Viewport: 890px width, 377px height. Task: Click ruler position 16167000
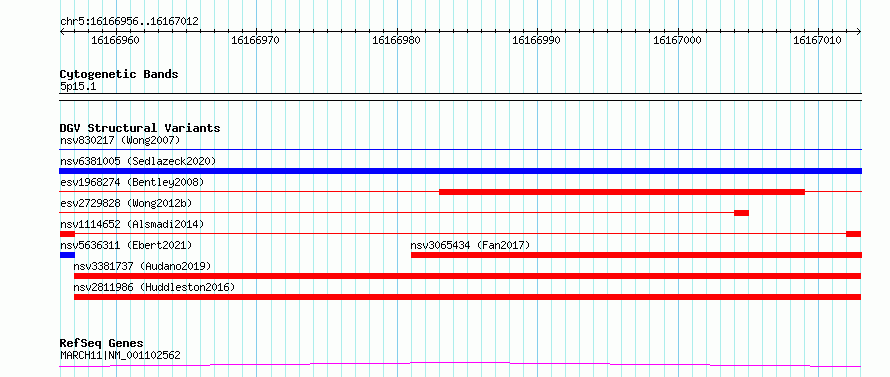pyautogui.click(x=678, y=40)
